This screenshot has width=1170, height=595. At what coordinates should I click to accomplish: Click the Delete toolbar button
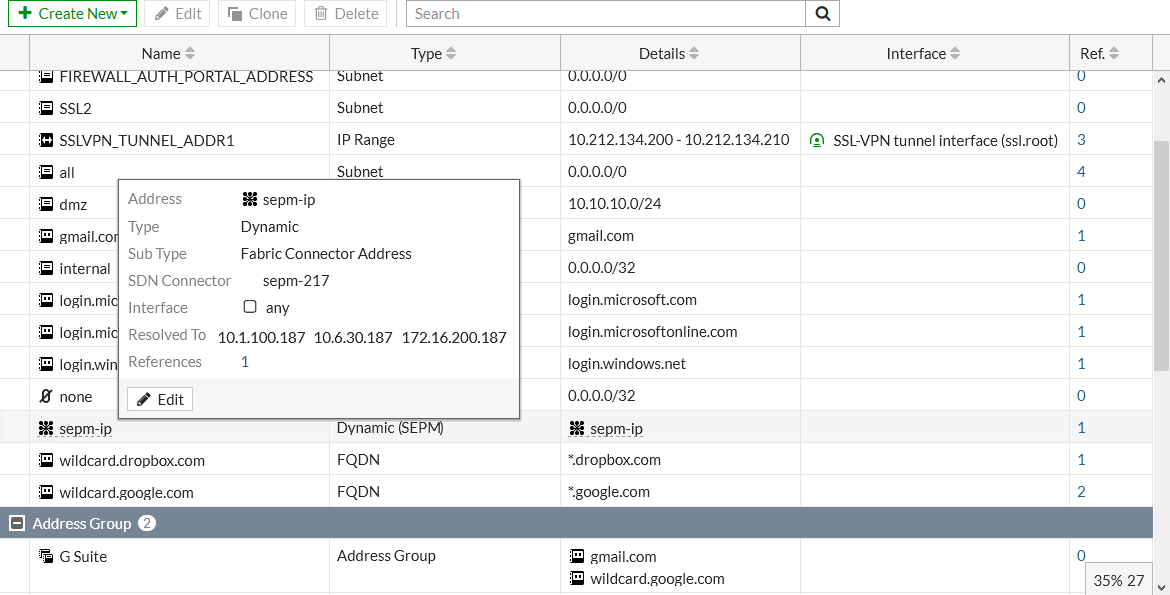[x=347, y=14]
